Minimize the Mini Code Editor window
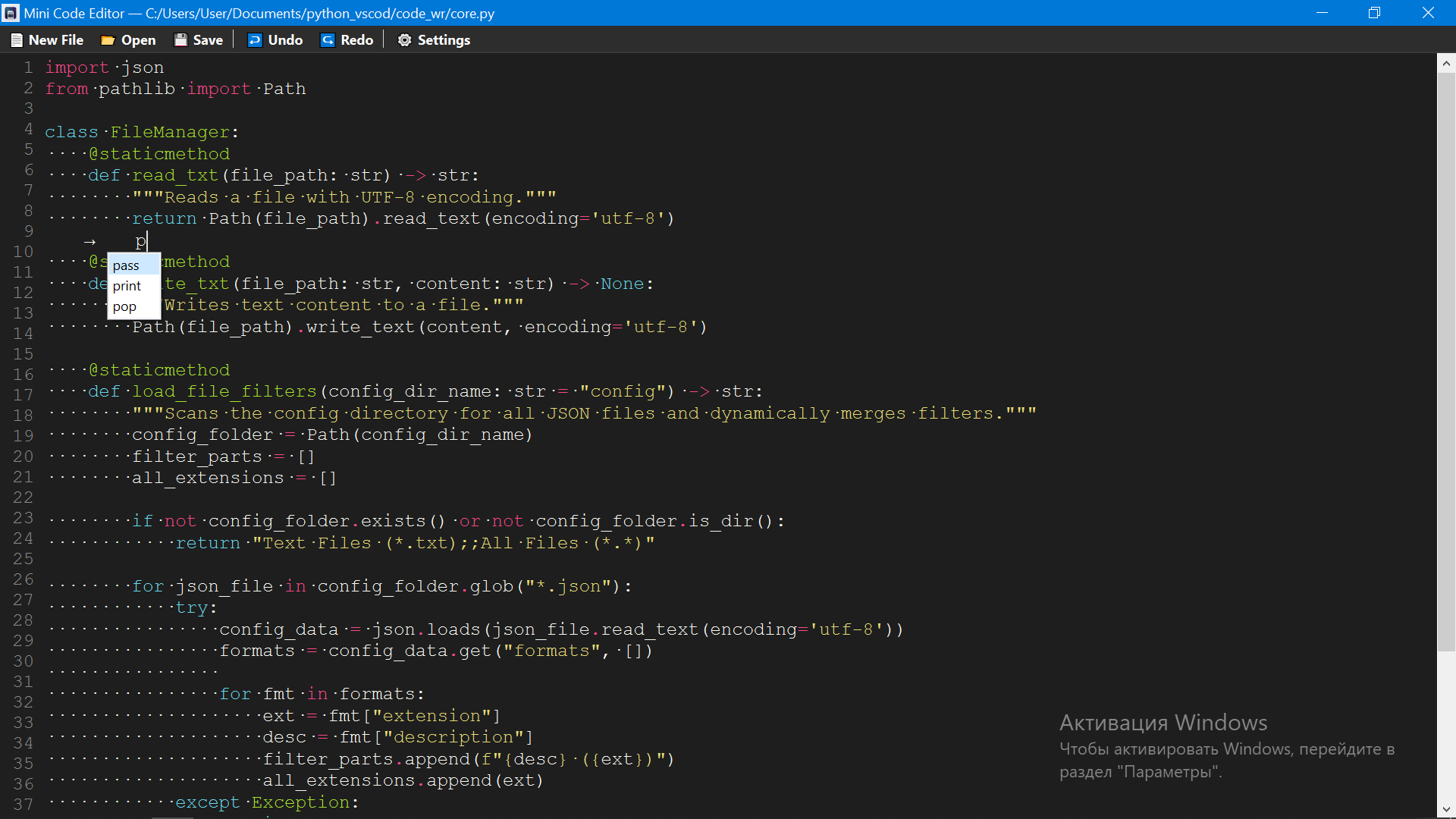This screenshot has height=819, width=1456. [1323, 13]
